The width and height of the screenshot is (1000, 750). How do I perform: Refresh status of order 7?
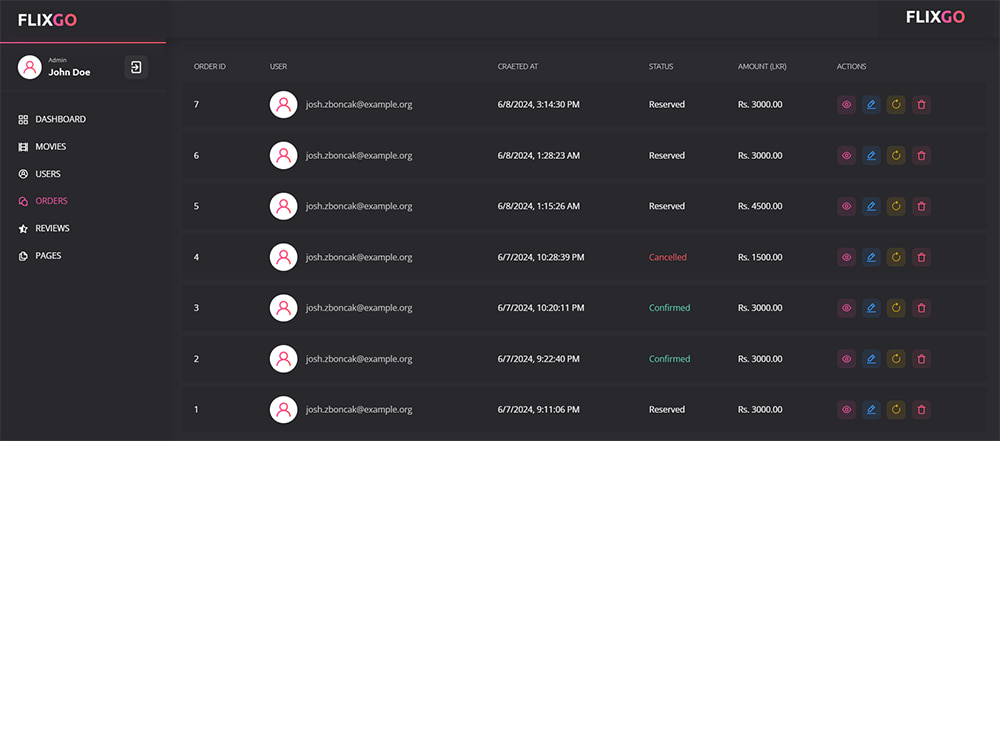pos(896,105)
